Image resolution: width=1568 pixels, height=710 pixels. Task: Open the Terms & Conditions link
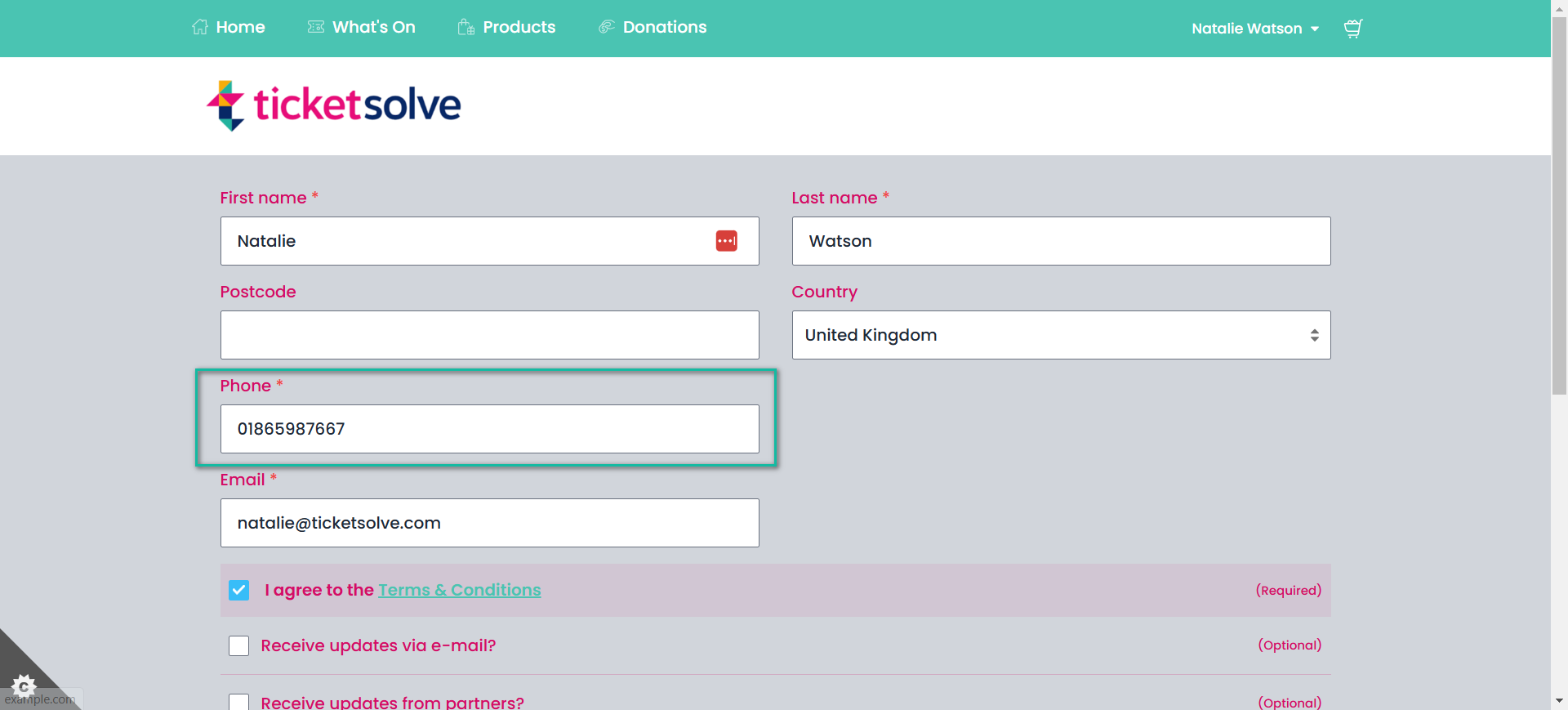tap(459, 590)
